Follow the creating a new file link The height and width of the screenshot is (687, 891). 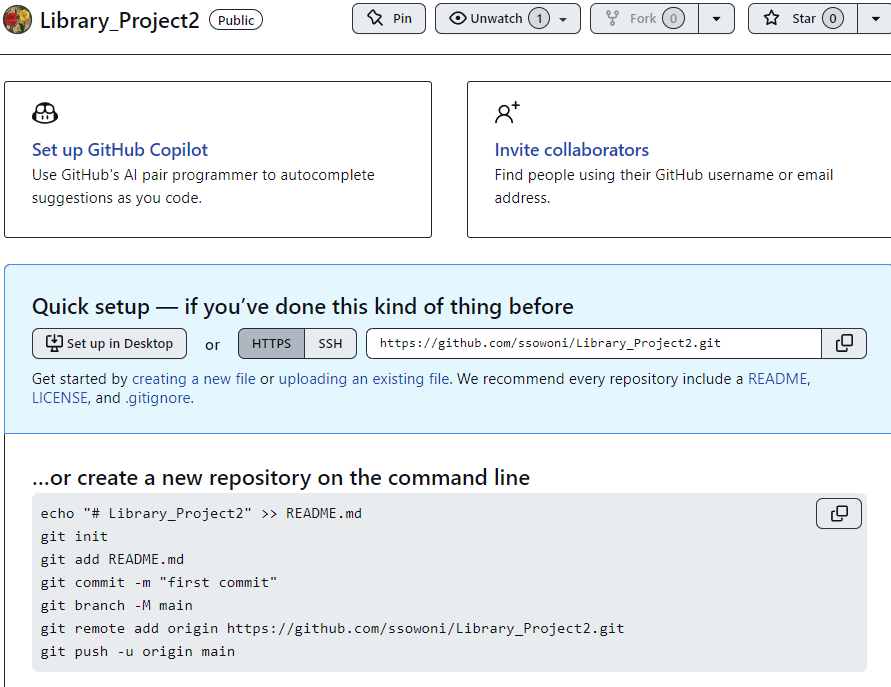tap(194, 378)
